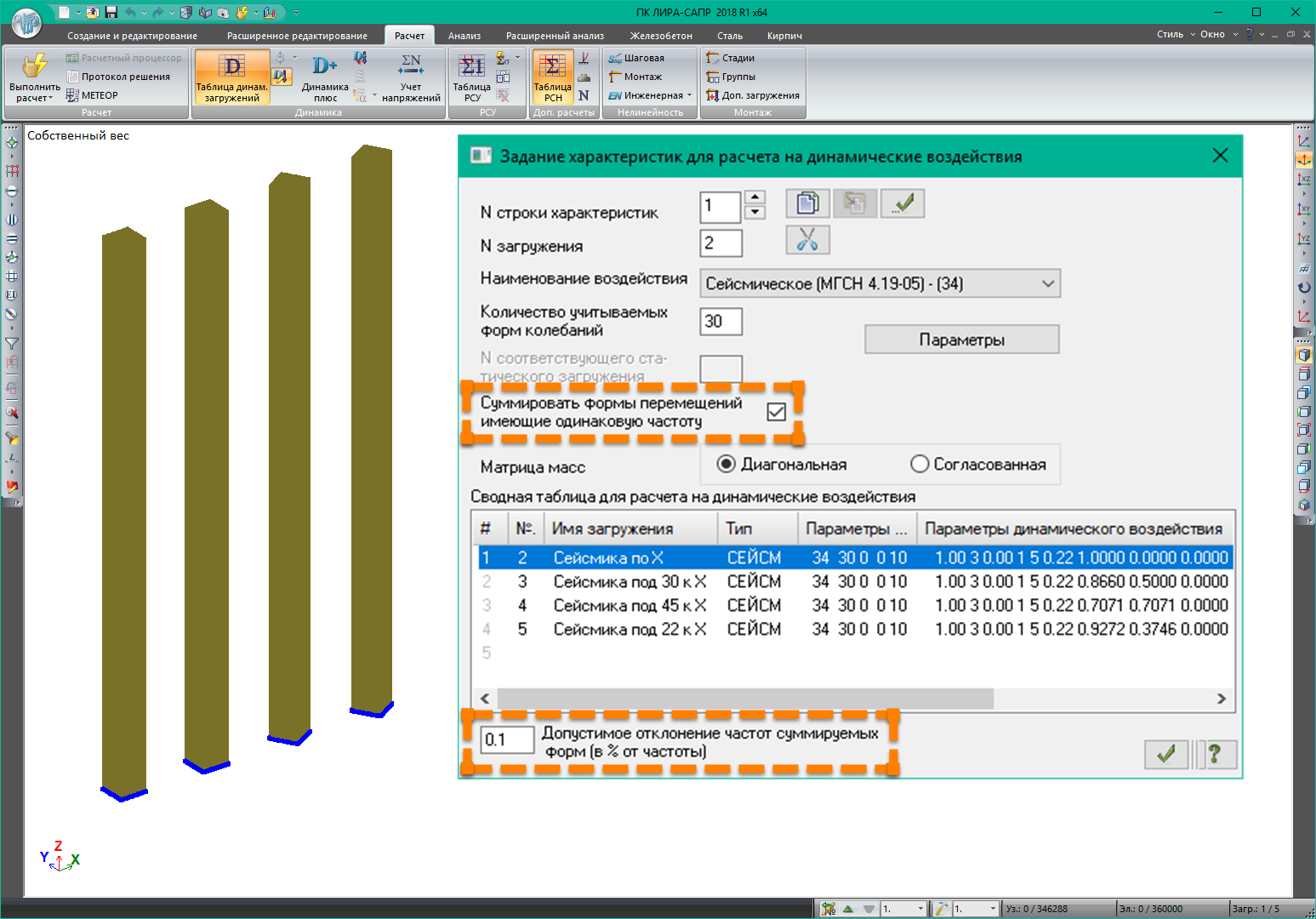Viewport: 1316px width, 919px height.
Task: Open the Железобетон ribbon tab
Action: click(661, 36)
